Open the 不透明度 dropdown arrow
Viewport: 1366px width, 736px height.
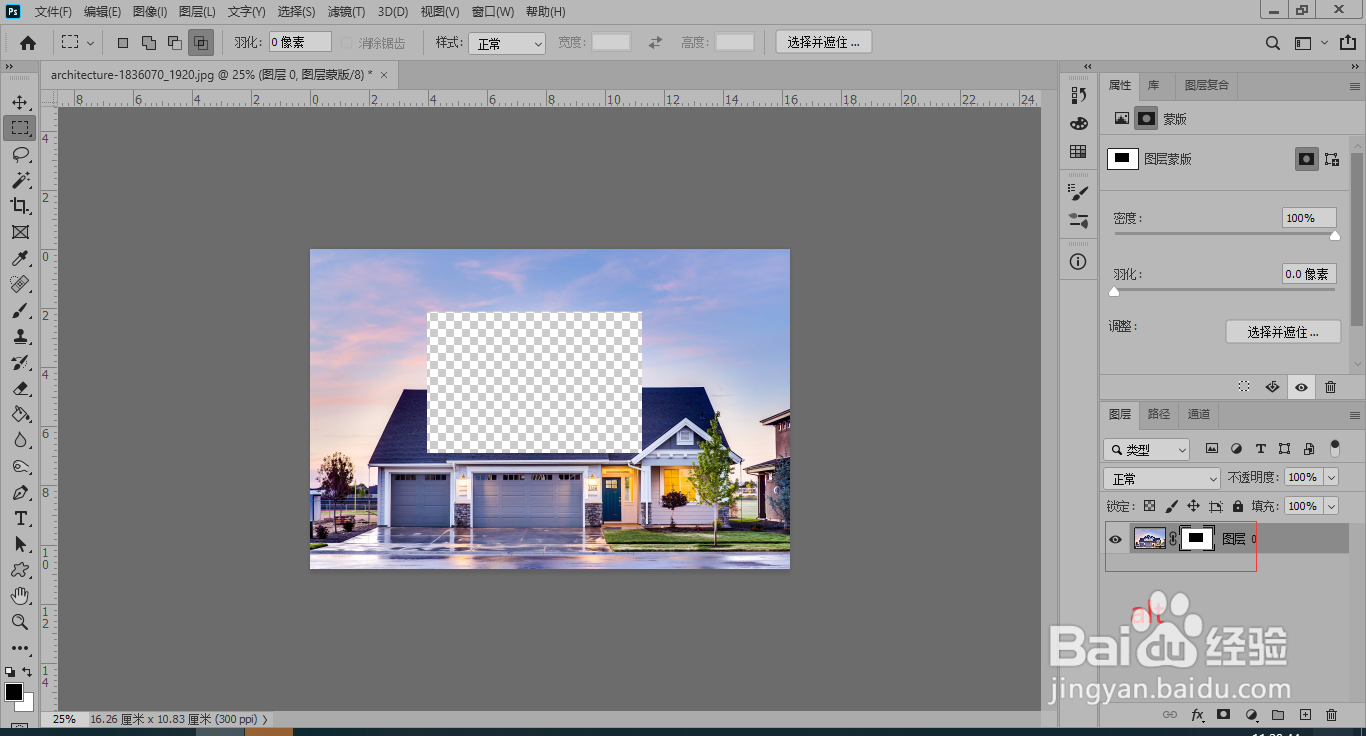1330,478
